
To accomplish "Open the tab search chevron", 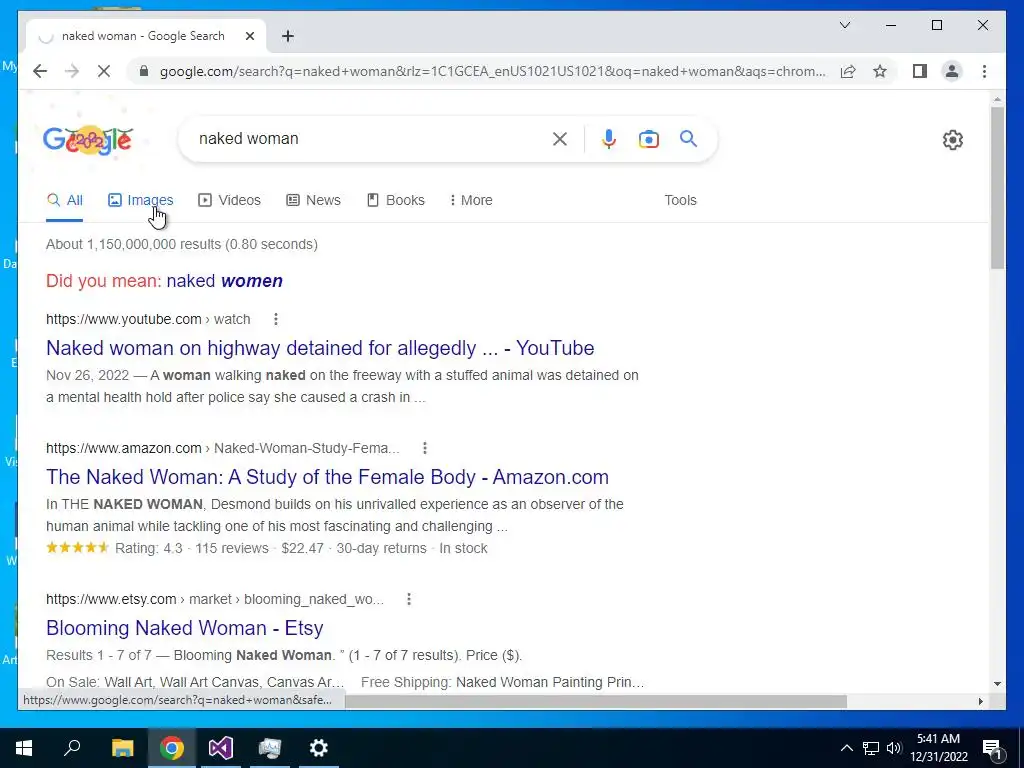I will (x=844, y=25).
